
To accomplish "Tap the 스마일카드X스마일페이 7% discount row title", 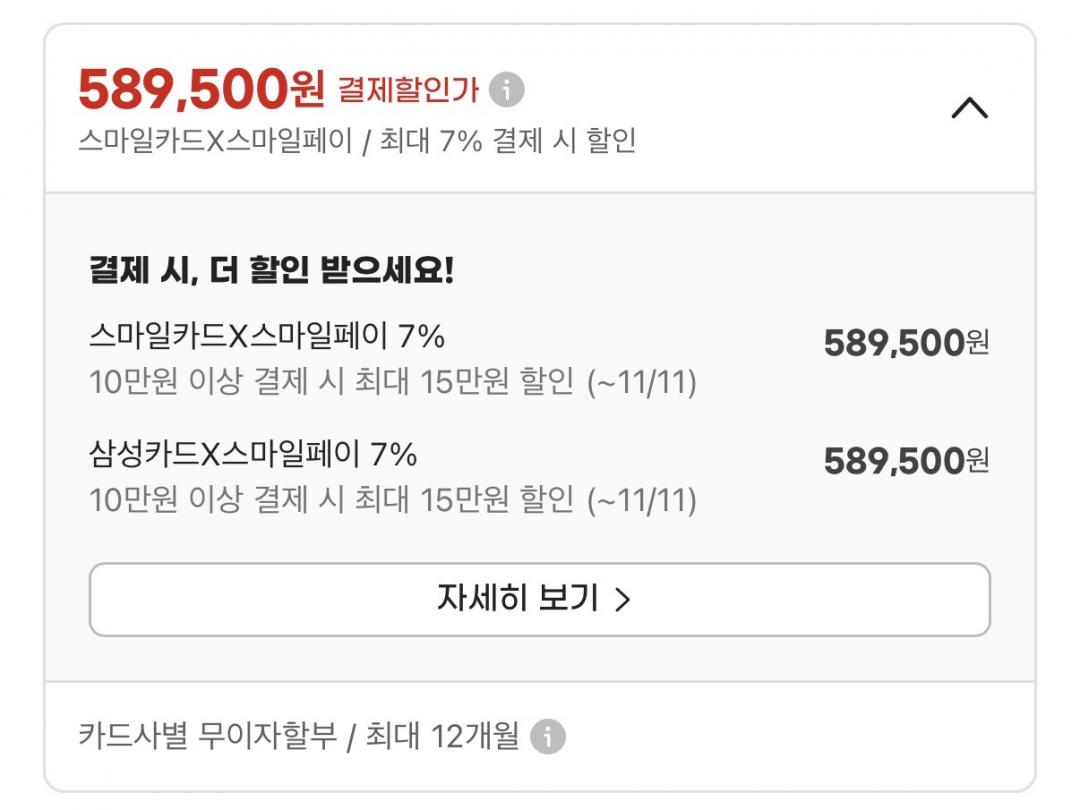I will coord(266,337).
